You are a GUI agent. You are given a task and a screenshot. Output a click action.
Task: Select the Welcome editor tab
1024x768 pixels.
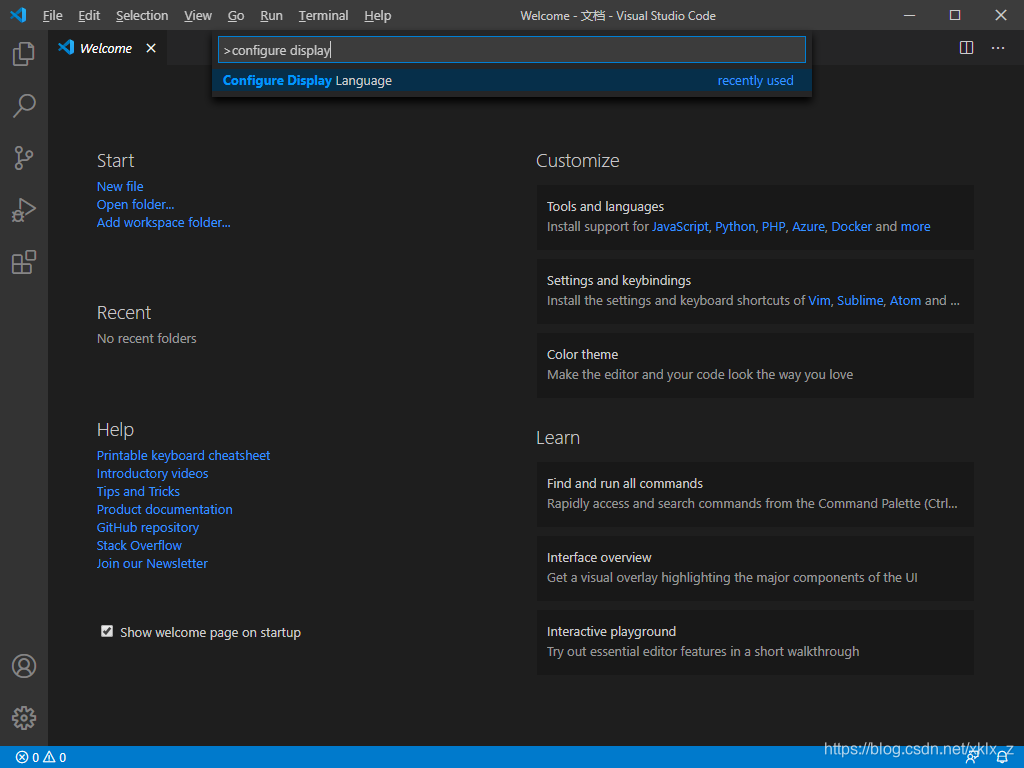click(x=105, y=48)
